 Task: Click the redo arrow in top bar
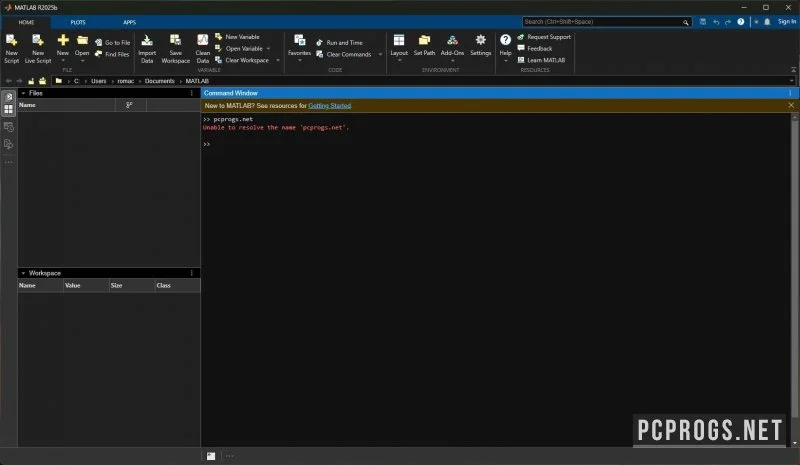click(x=728, y=22)
